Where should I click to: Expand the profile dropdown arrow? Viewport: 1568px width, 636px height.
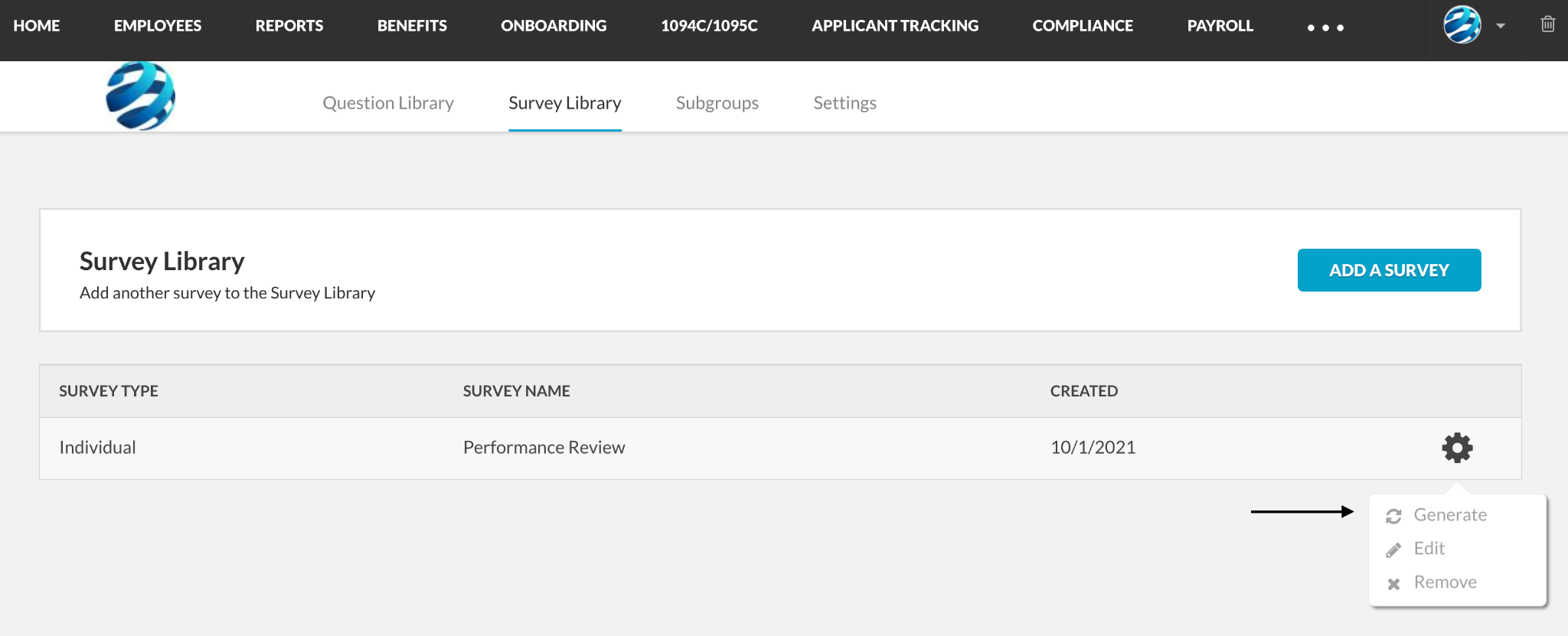pos(1501,26)
